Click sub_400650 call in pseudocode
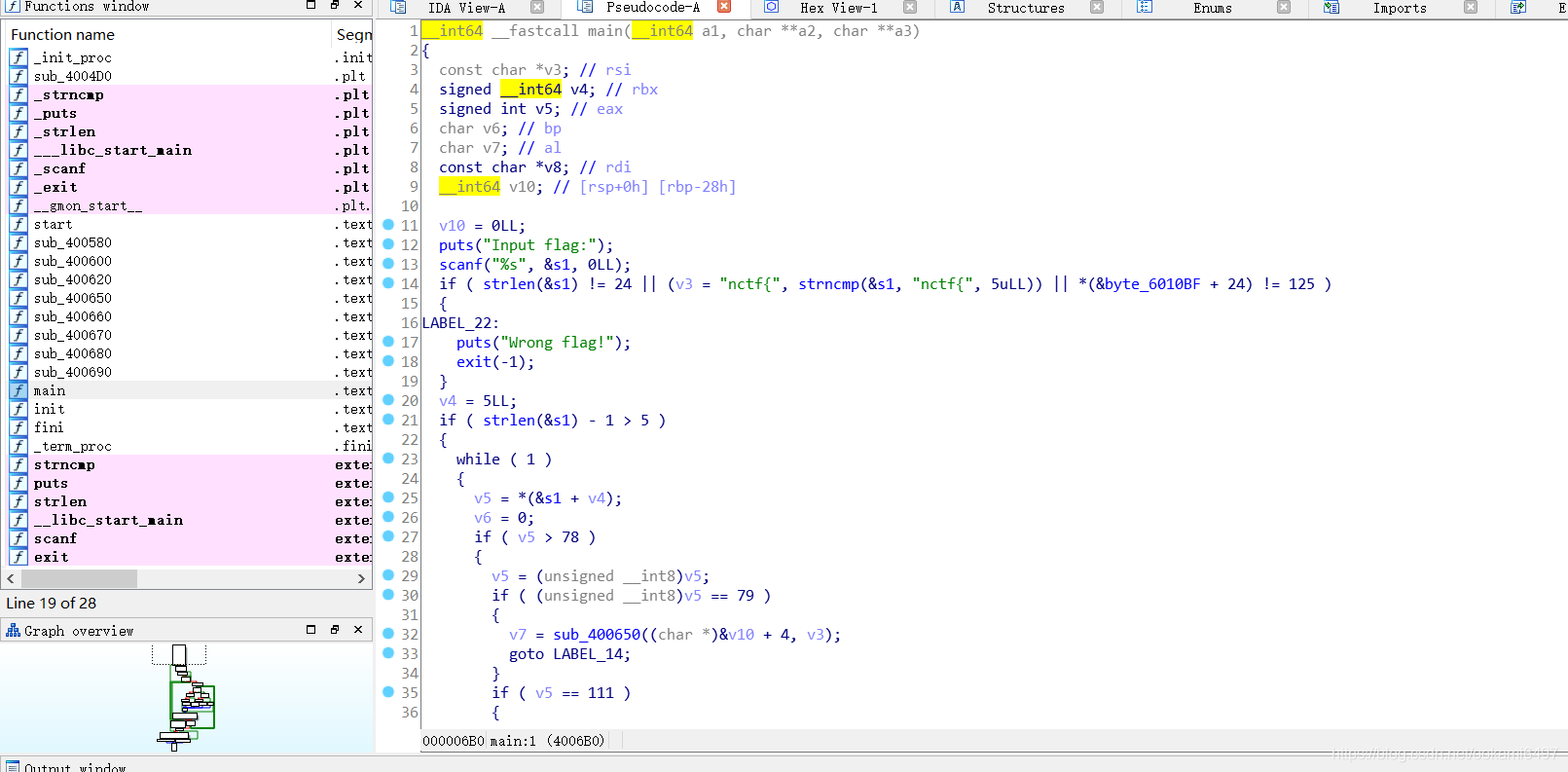The width and height of the screenshot is (1568, 772). (x=598, y=635)
